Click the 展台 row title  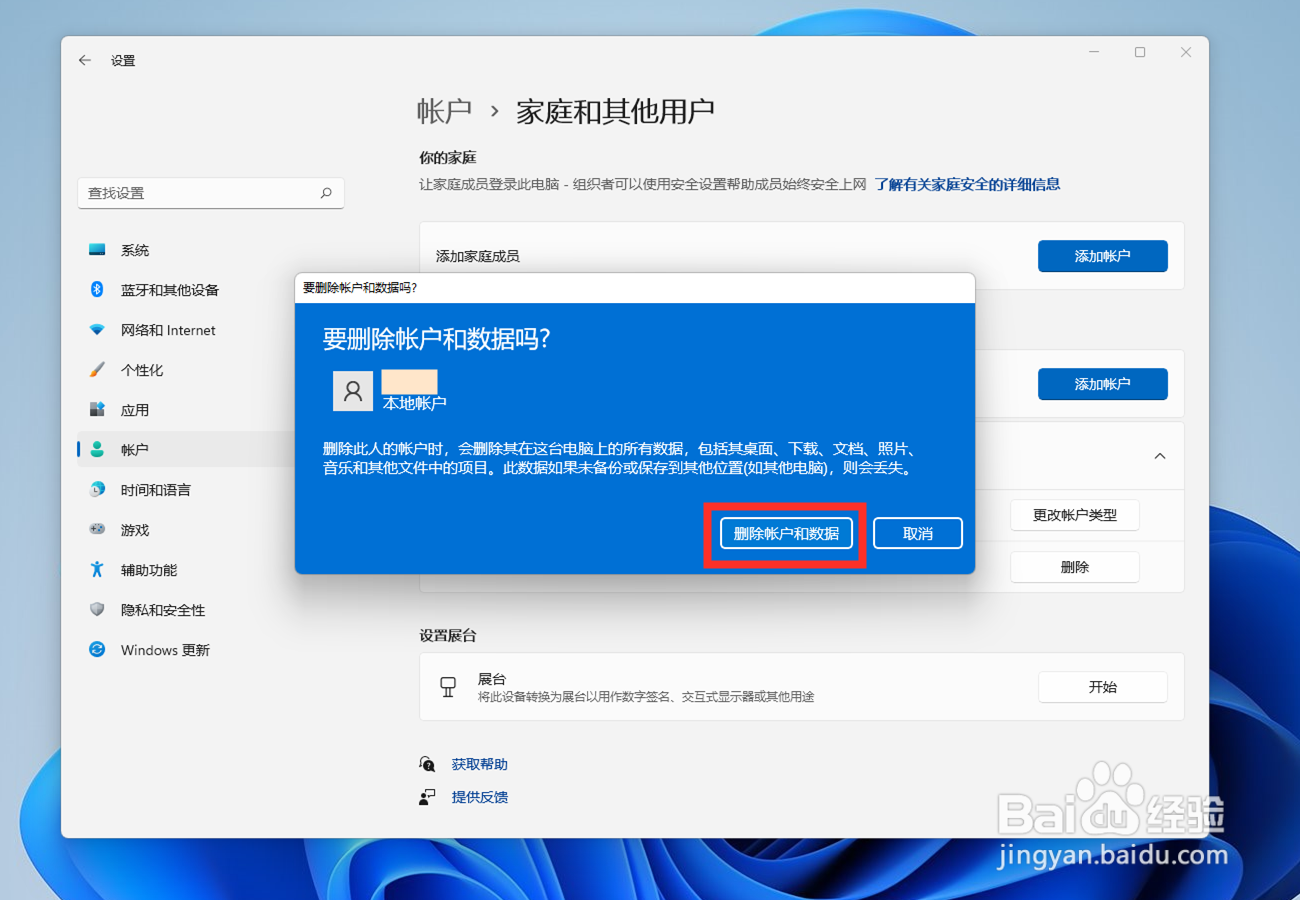click(x=491, y=679)
